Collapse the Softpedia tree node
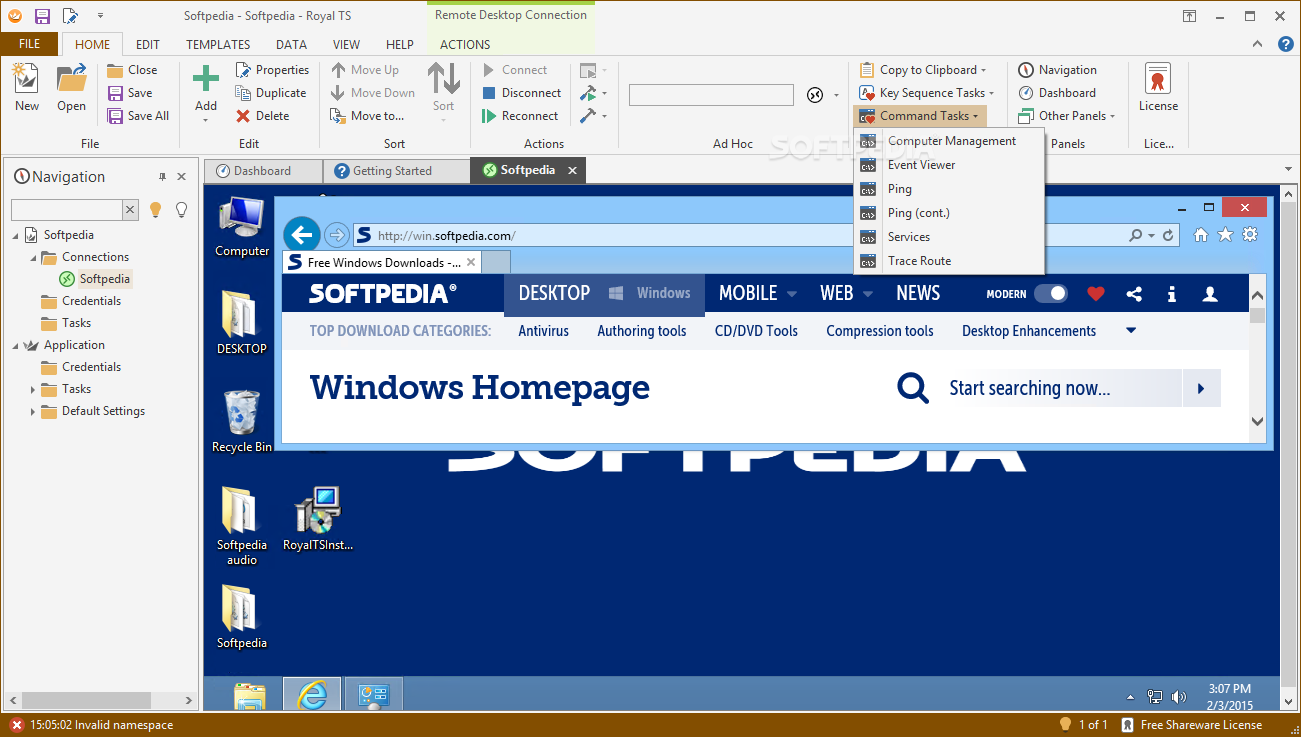The width and height of the screenshot is (1301, 737). (x=16, y=235)
